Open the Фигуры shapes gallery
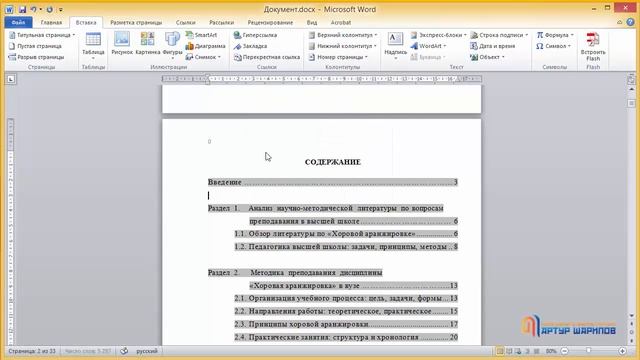This screenshot has width=640, height=360. point(172,45)
